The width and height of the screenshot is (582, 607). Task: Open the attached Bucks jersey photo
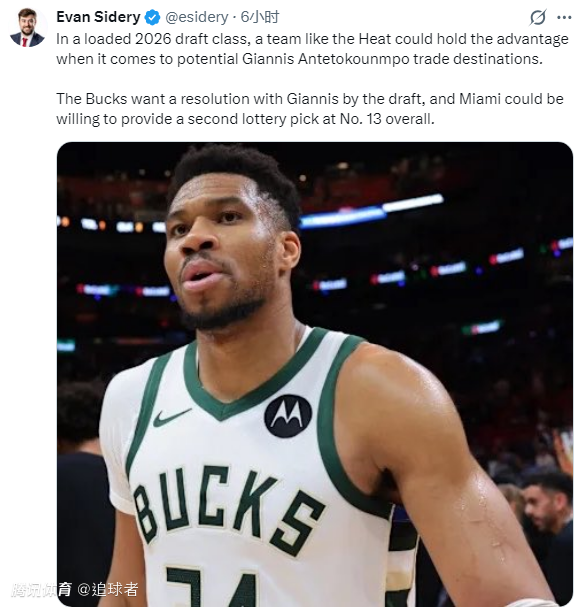[315, 374]
